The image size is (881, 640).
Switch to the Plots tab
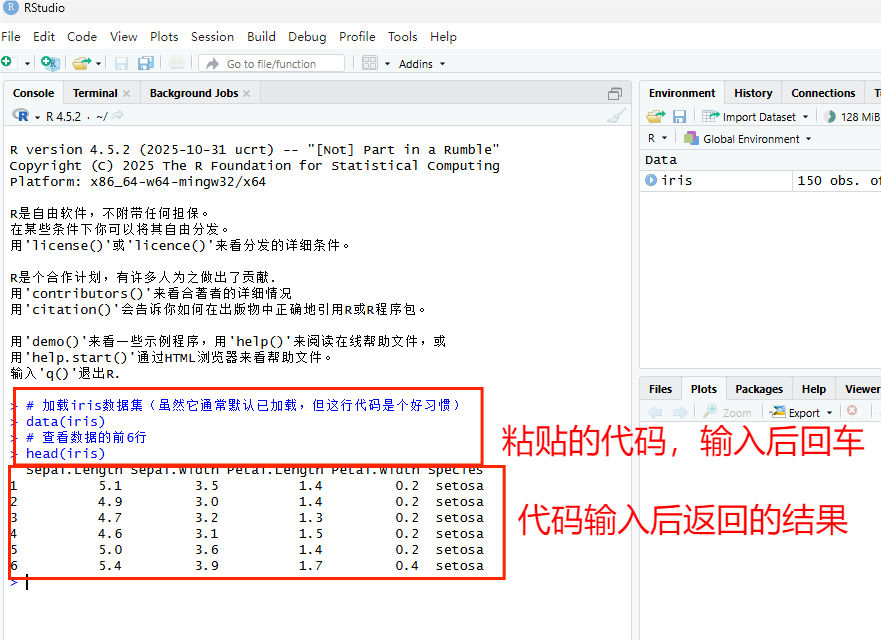coord(703,389)
